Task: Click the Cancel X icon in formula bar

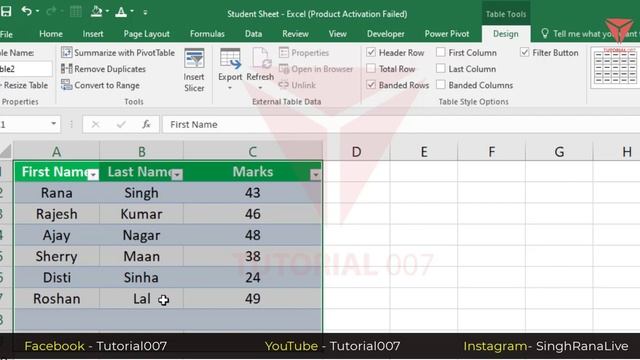Action: click(96, 124)
